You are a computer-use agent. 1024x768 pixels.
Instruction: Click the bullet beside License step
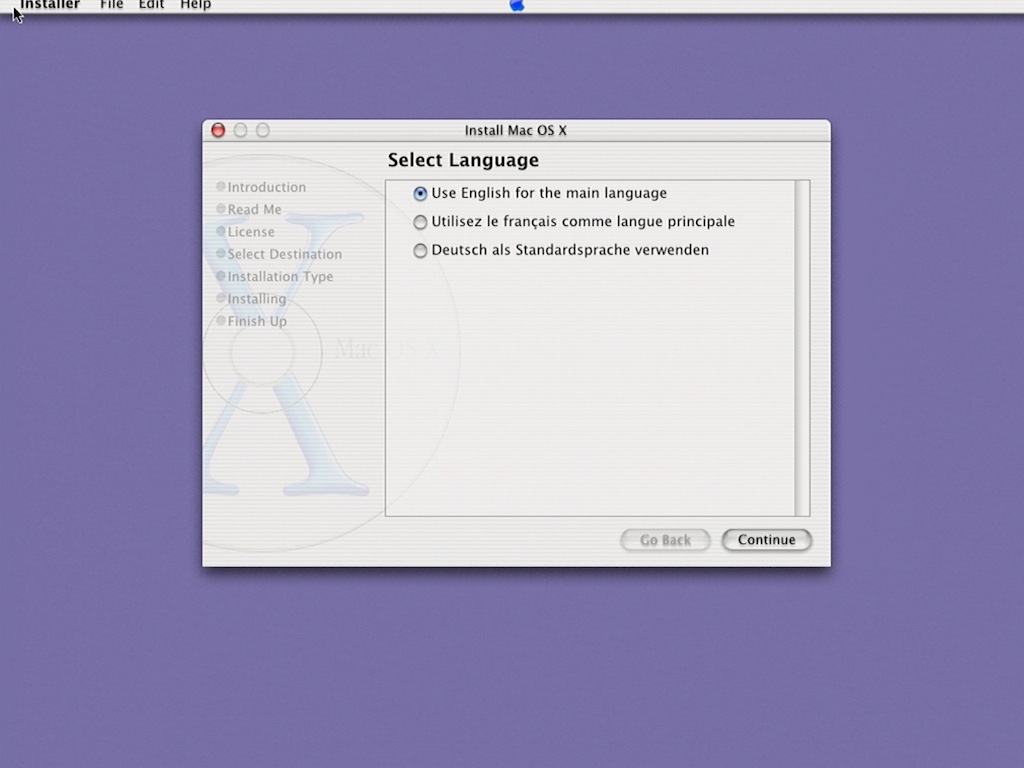click(x=221, y=231)
